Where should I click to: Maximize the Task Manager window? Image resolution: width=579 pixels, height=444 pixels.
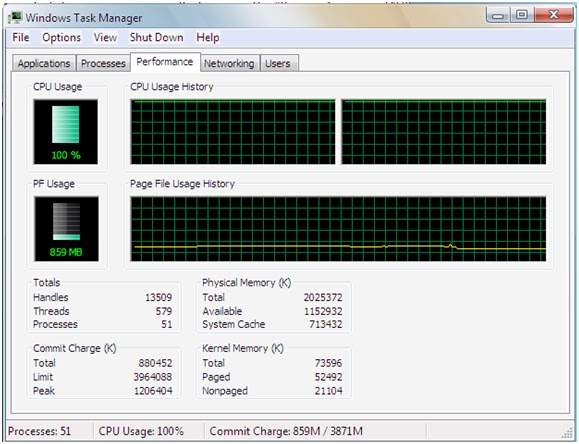[522, 15]
